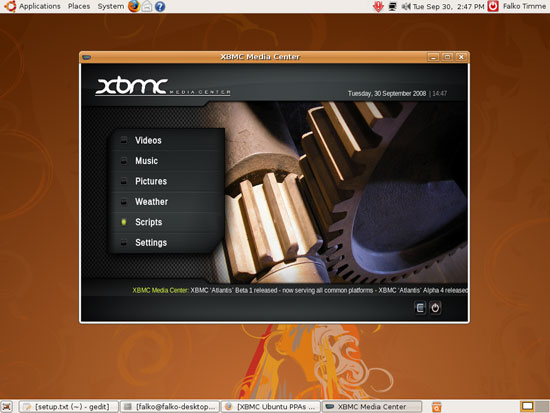Open the help question-mark icon
The image size is (550, 413).
pyautogui.click(x=160, y=6)
